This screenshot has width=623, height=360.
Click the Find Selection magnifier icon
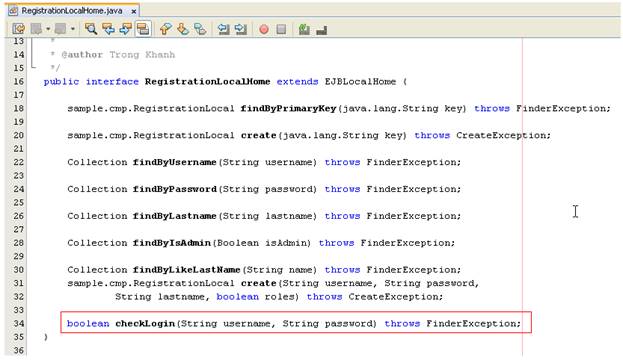click(91, 29)
